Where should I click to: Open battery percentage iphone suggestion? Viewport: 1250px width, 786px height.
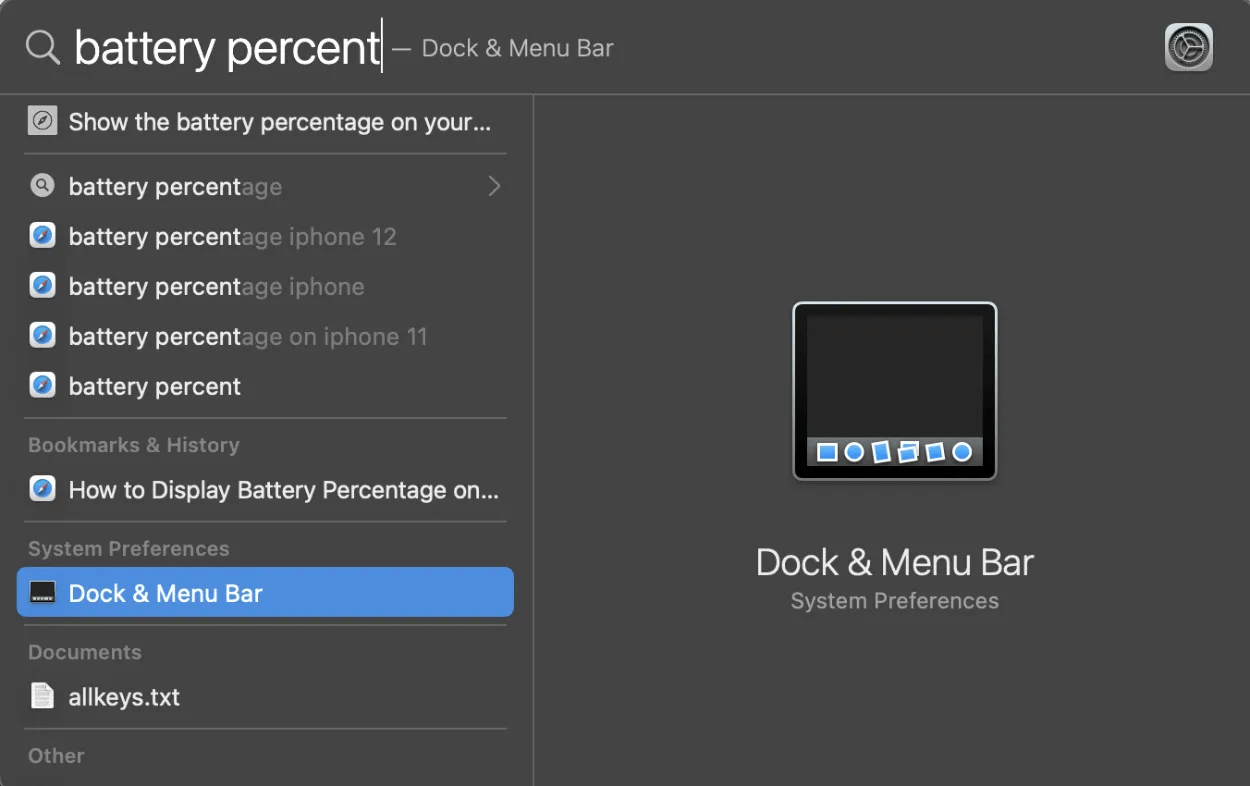(x=215, y=286)
